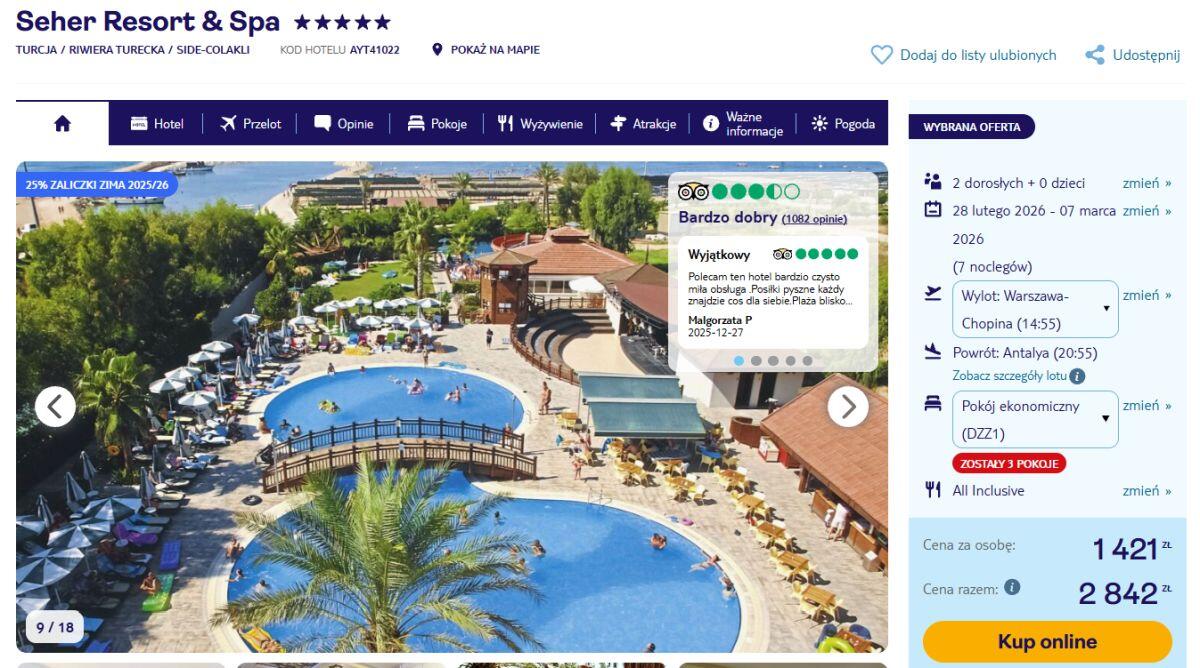
Task: Show previous photo with left arrow
Action: pos(55,406)
